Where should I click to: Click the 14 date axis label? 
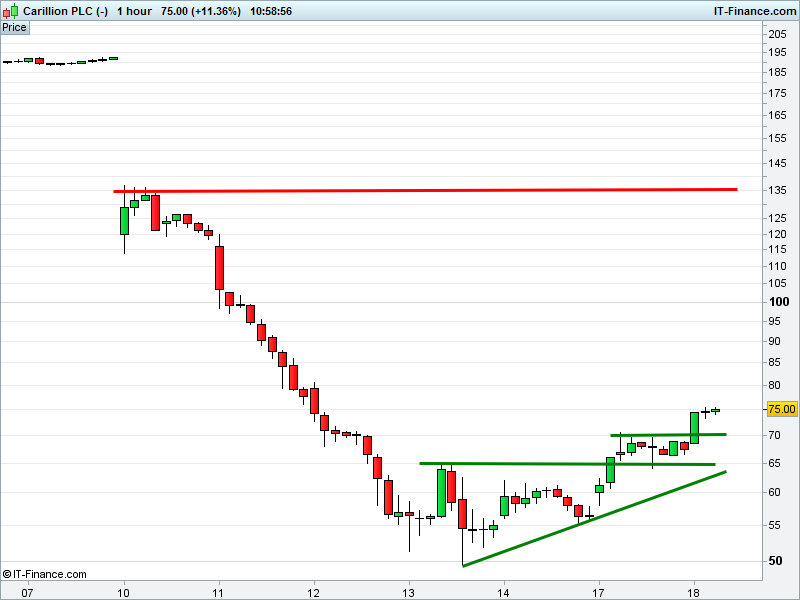(504, 593)
